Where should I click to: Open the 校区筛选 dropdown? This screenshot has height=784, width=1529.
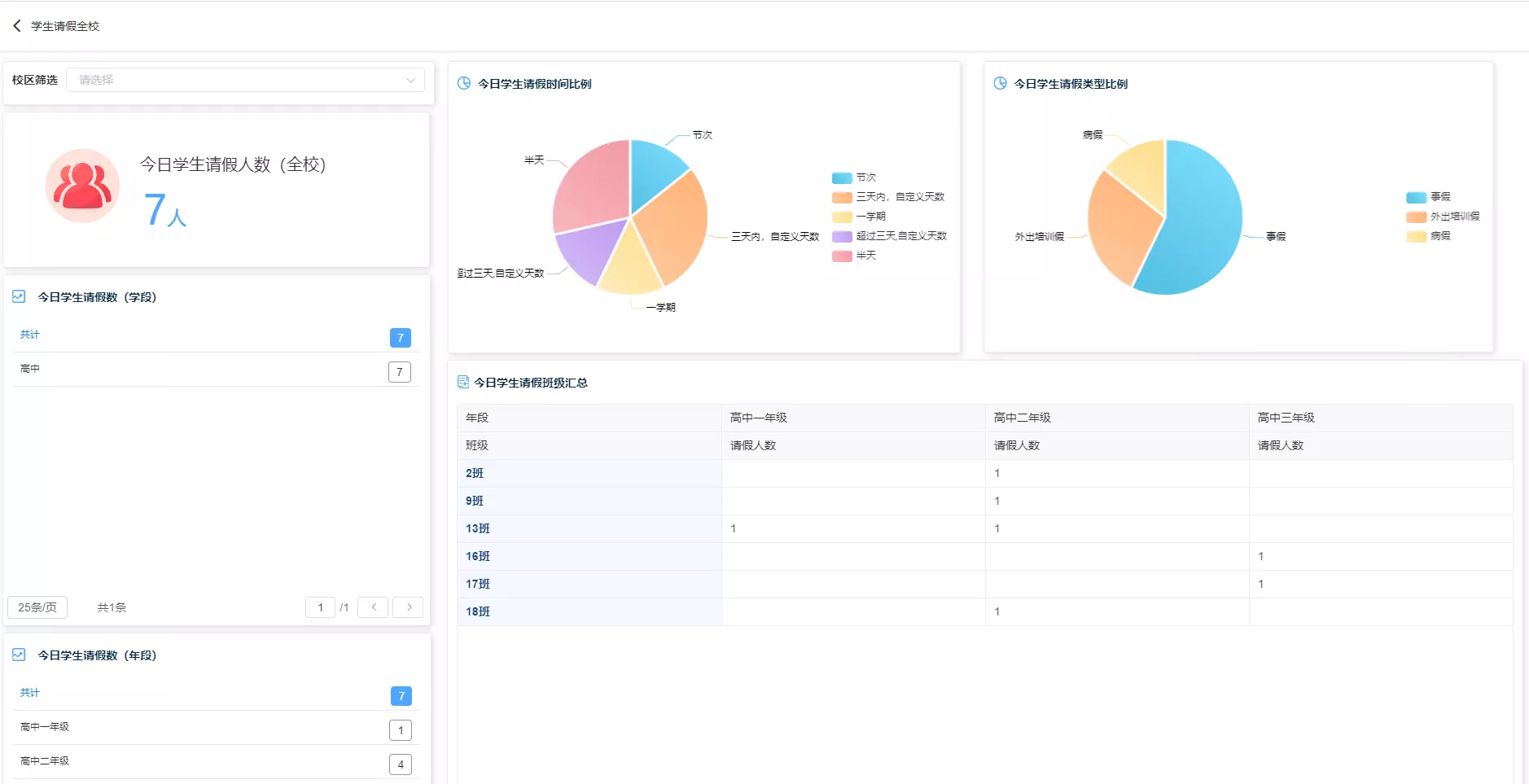click(245, 80)
